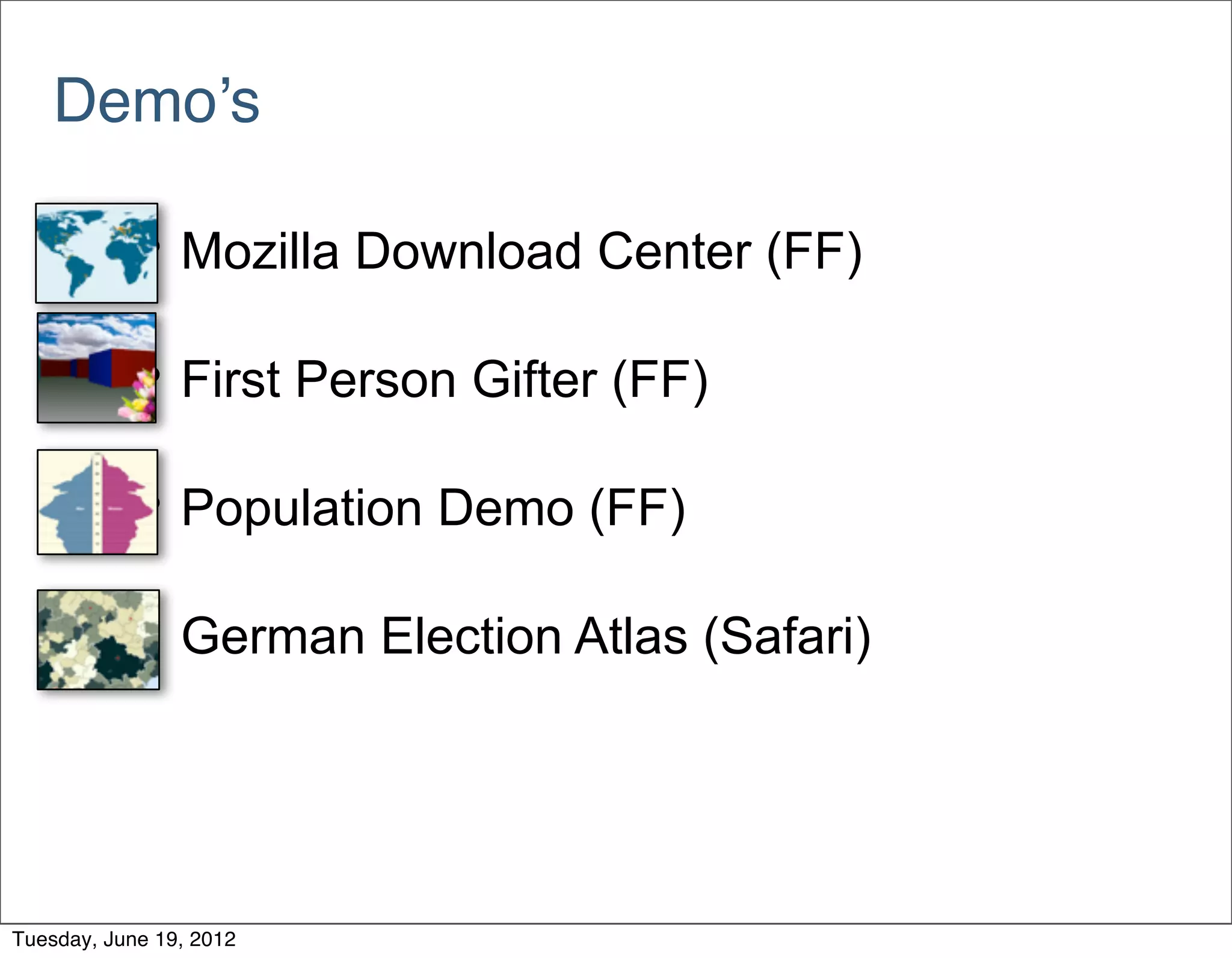This screenshot has height=958, width=1232.
Task: Click the Tuesday, June 19, 2012 date
Action: click(x=124, y=939)
